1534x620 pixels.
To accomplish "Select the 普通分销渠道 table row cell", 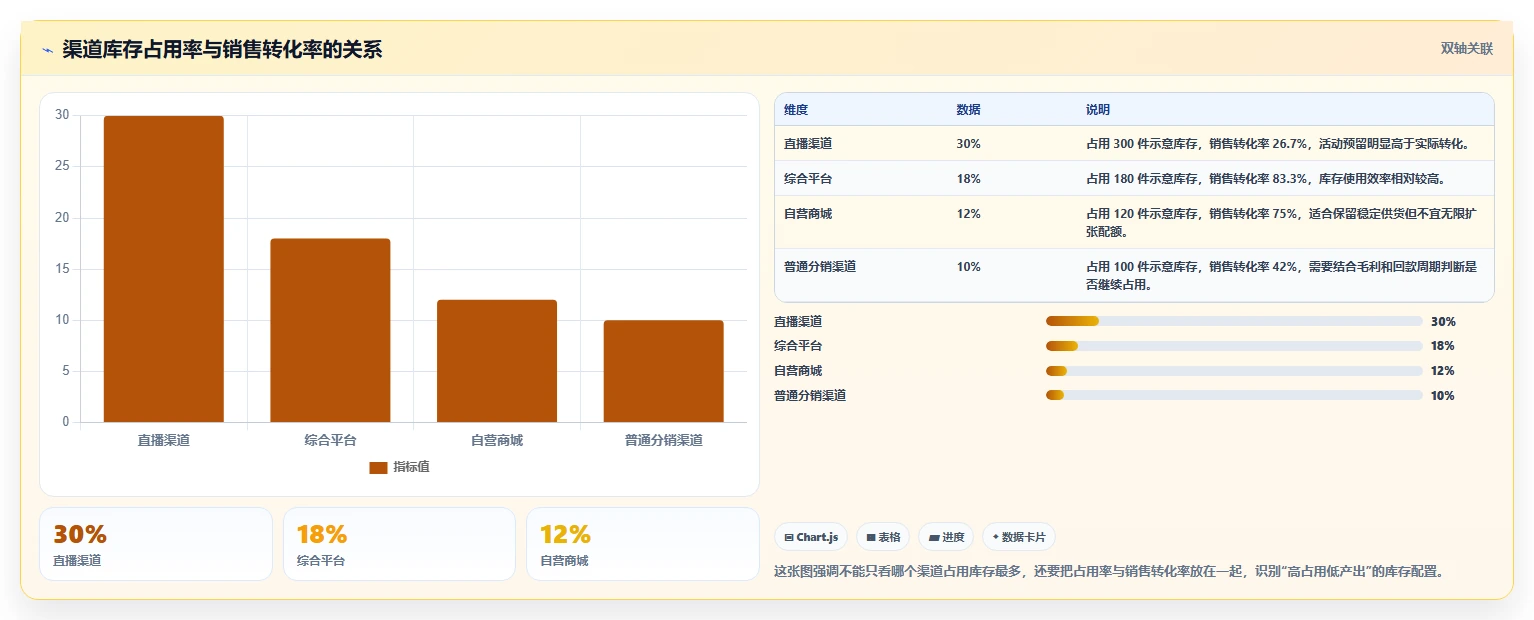I will point(820,266).
